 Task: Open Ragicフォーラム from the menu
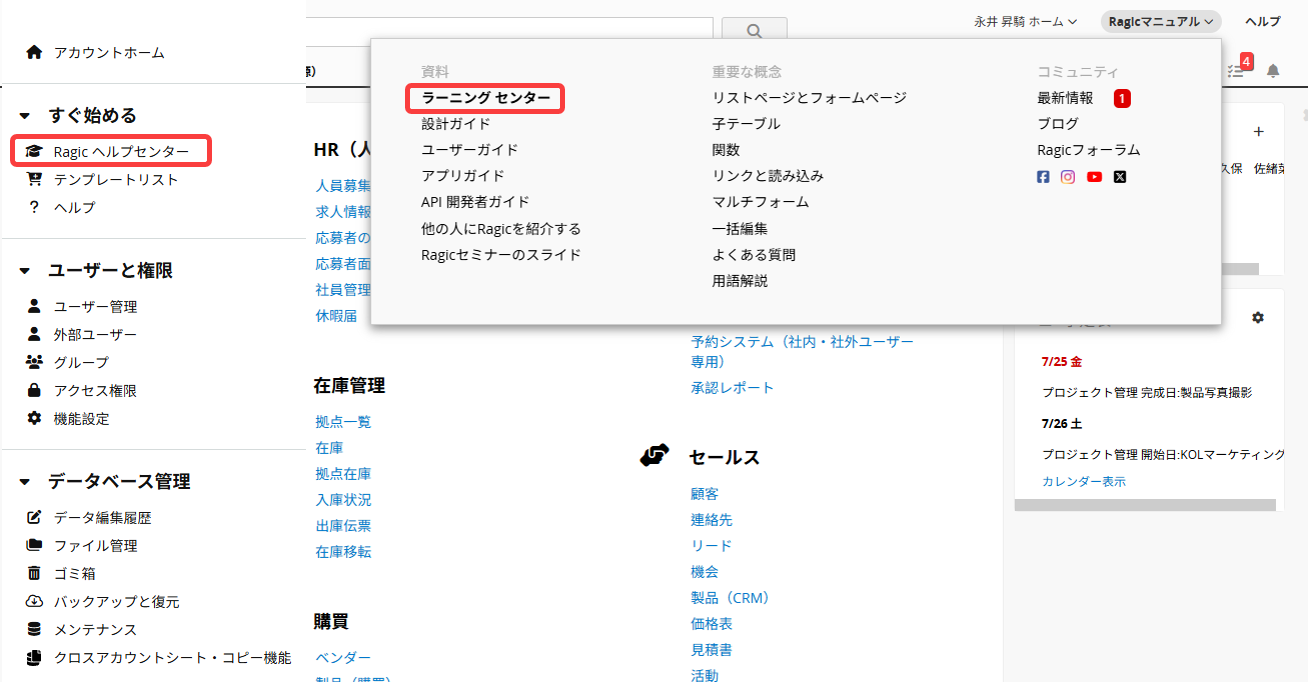point(1089,150)
